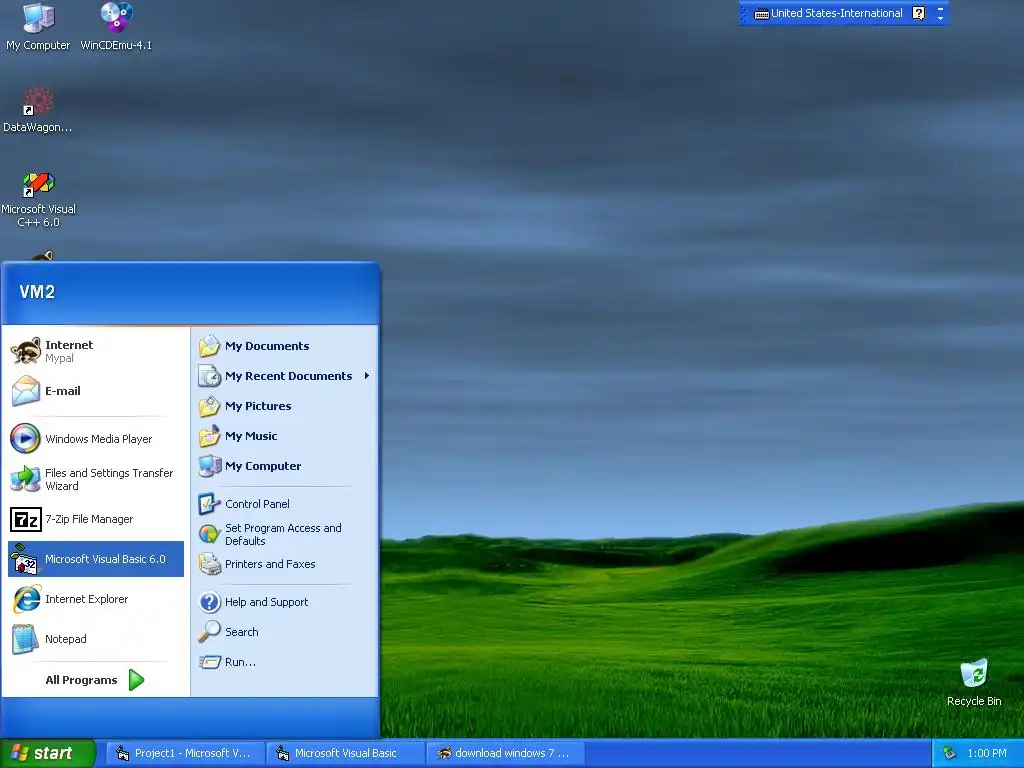Click the Visual Basic 6.0 icon

pos(25,560)
